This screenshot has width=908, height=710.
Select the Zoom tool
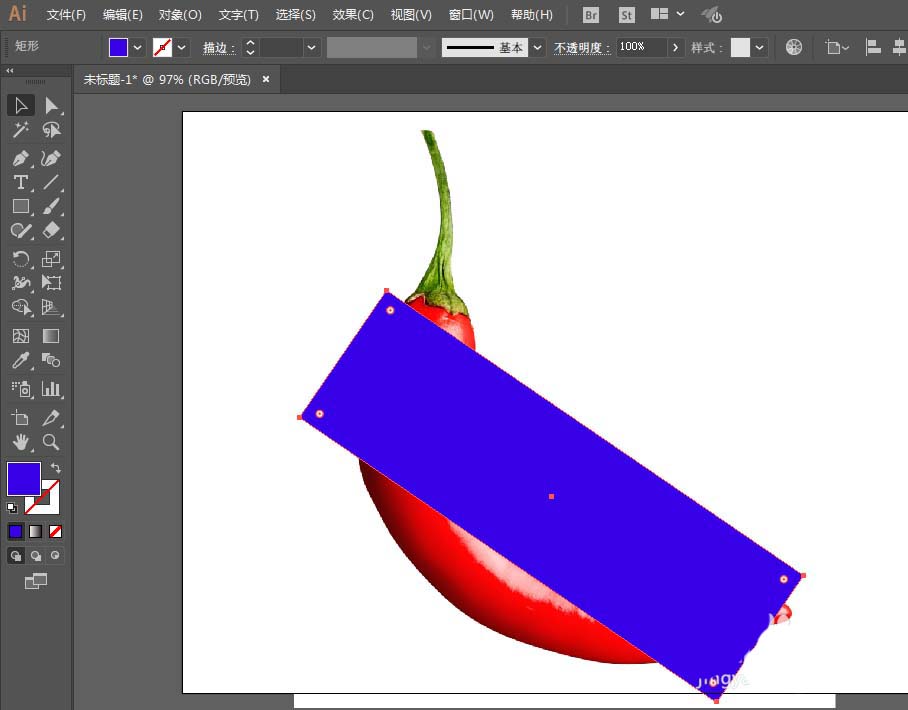click(x=51, y=442)
